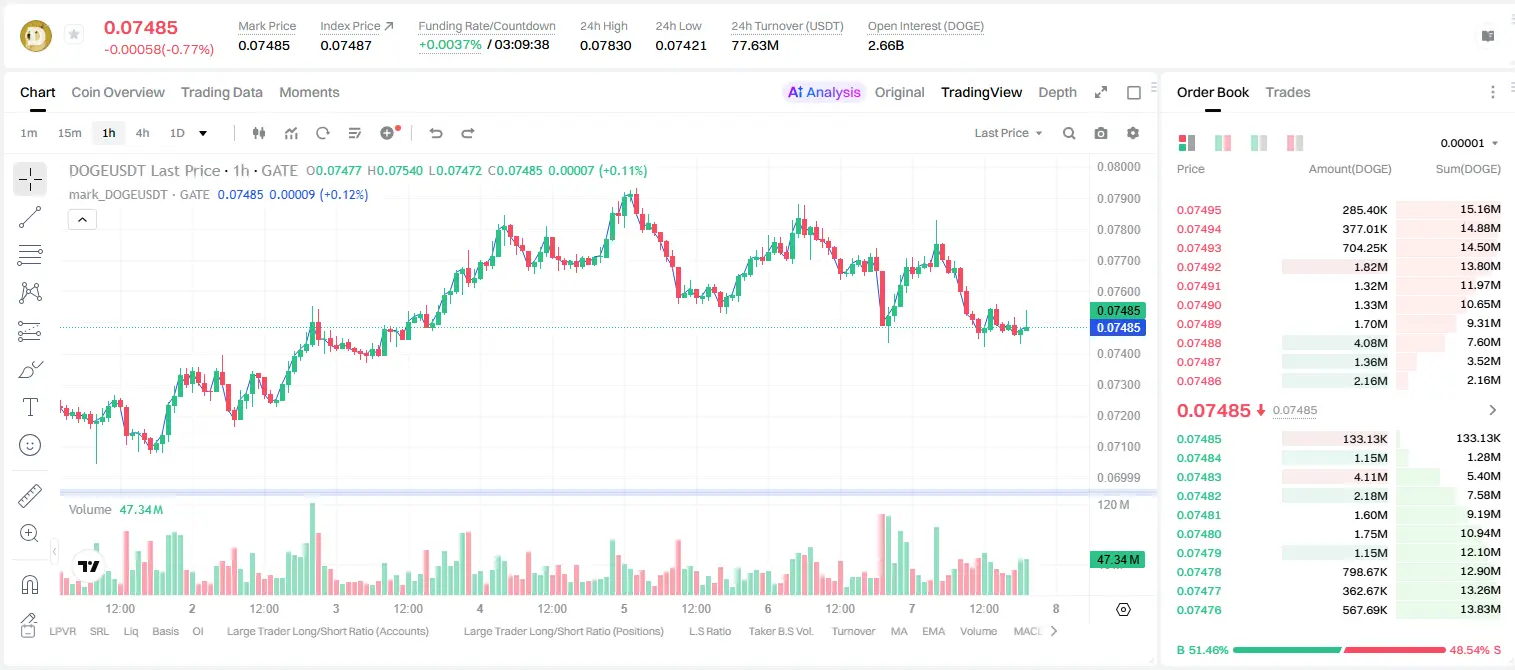Collapse the chart legend chevron
Image resolution: width=1515 pixels, height=670 pixels.
(82, 220)
